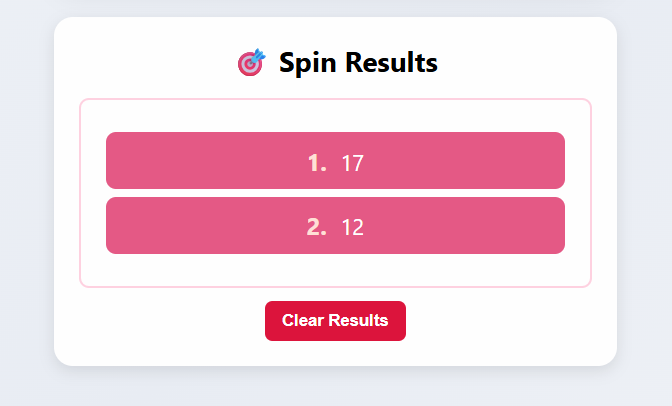Click the word "Clear" on the red button
The image size is (672, 406).
tap(302, 321)
